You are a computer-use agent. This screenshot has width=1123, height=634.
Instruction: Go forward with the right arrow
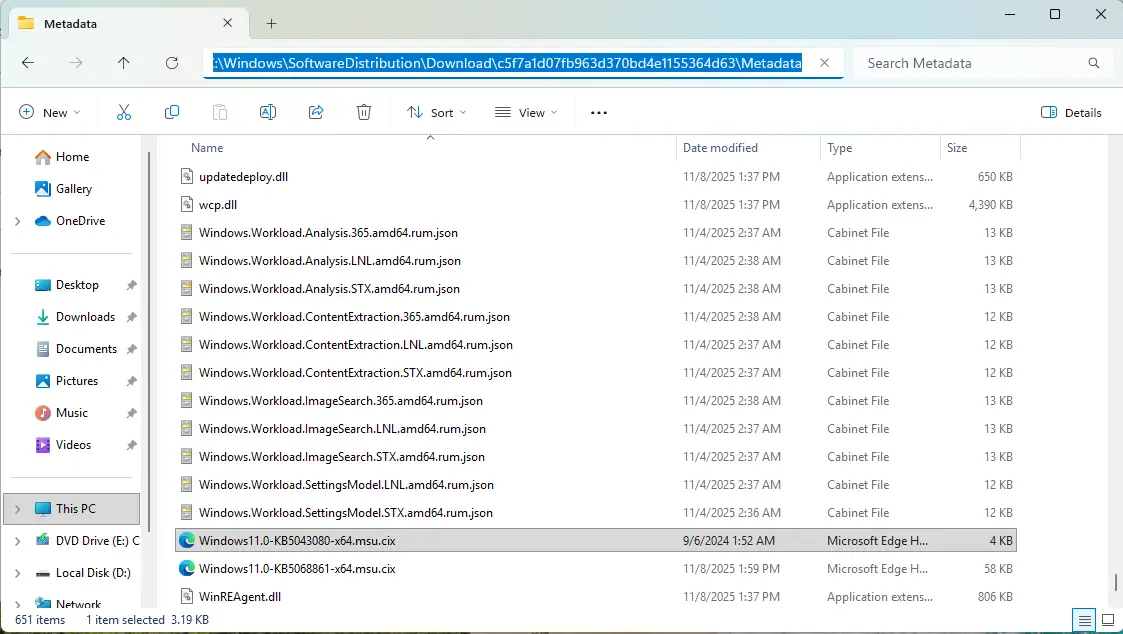[x=76, y=63]
